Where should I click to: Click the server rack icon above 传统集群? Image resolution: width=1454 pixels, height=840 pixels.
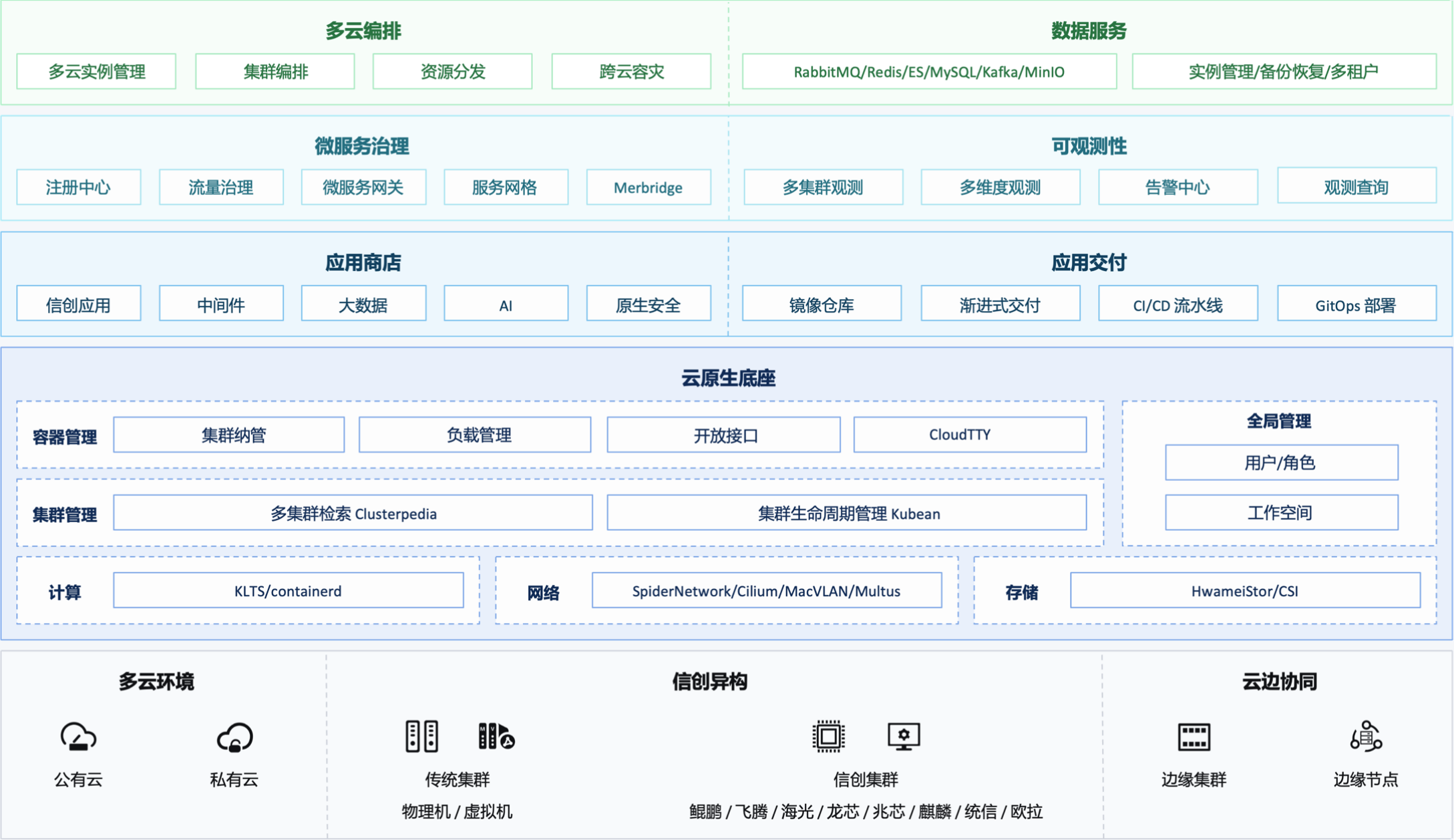click(x=421, y=737)
